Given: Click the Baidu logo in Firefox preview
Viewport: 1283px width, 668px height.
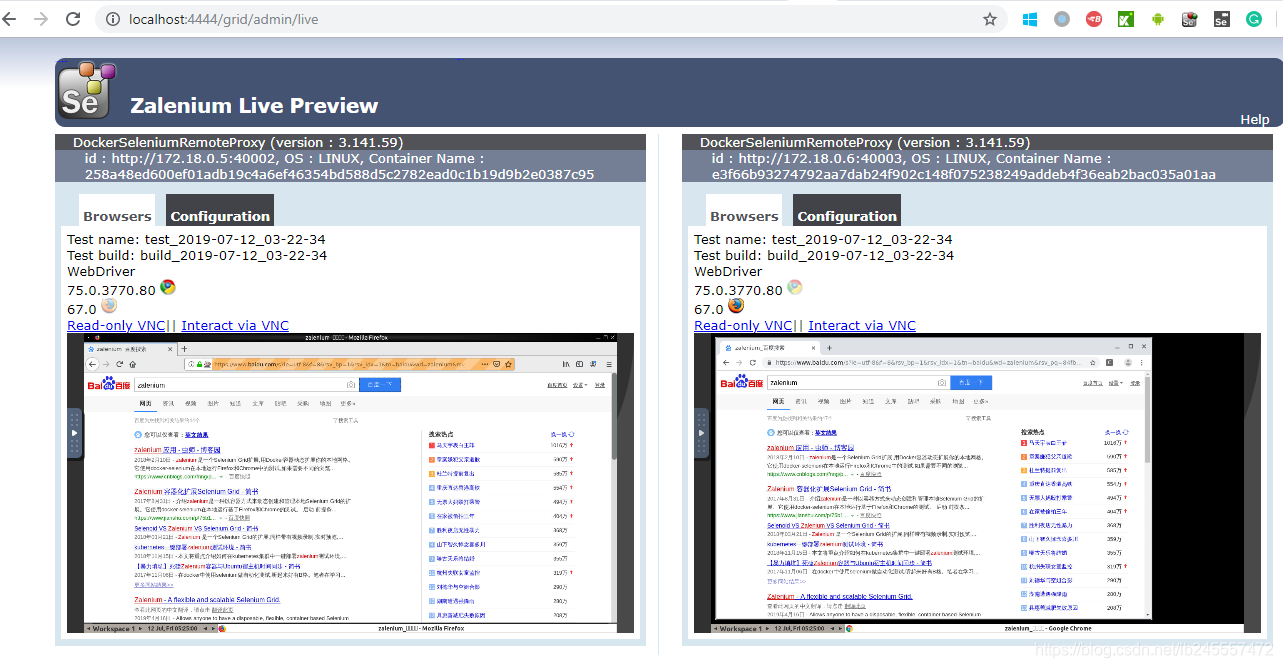Looking at the screenshot, I should pos(108,385).
